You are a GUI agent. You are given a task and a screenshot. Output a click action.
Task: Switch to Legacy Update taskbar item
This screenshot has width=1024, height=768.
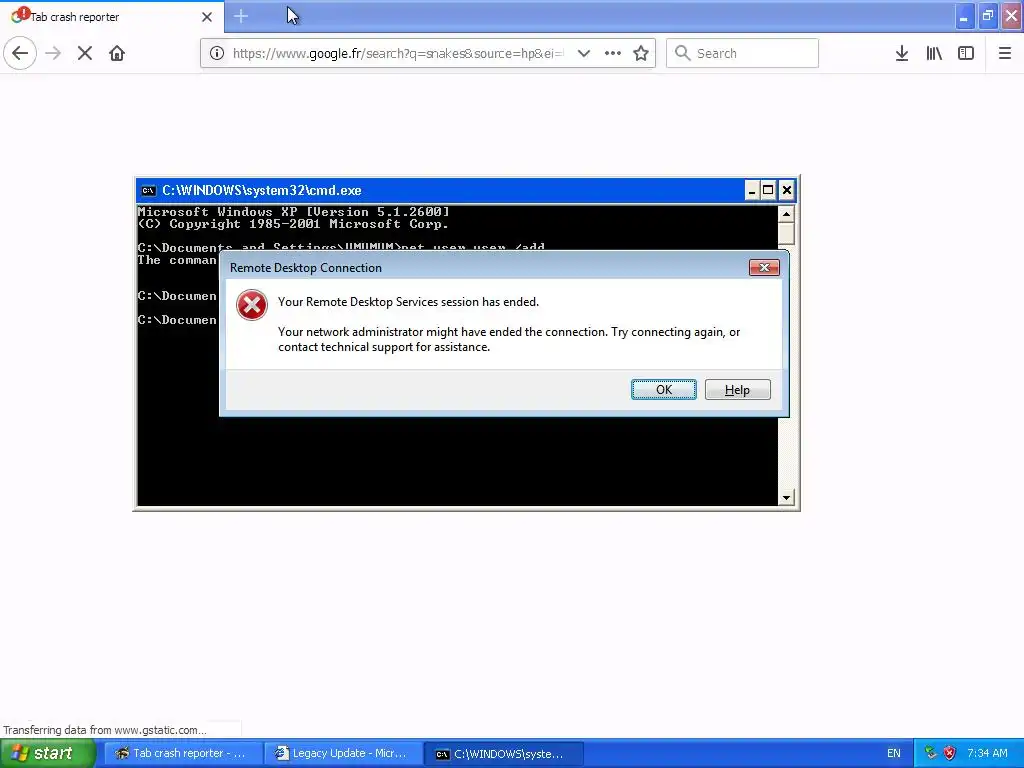344,753
